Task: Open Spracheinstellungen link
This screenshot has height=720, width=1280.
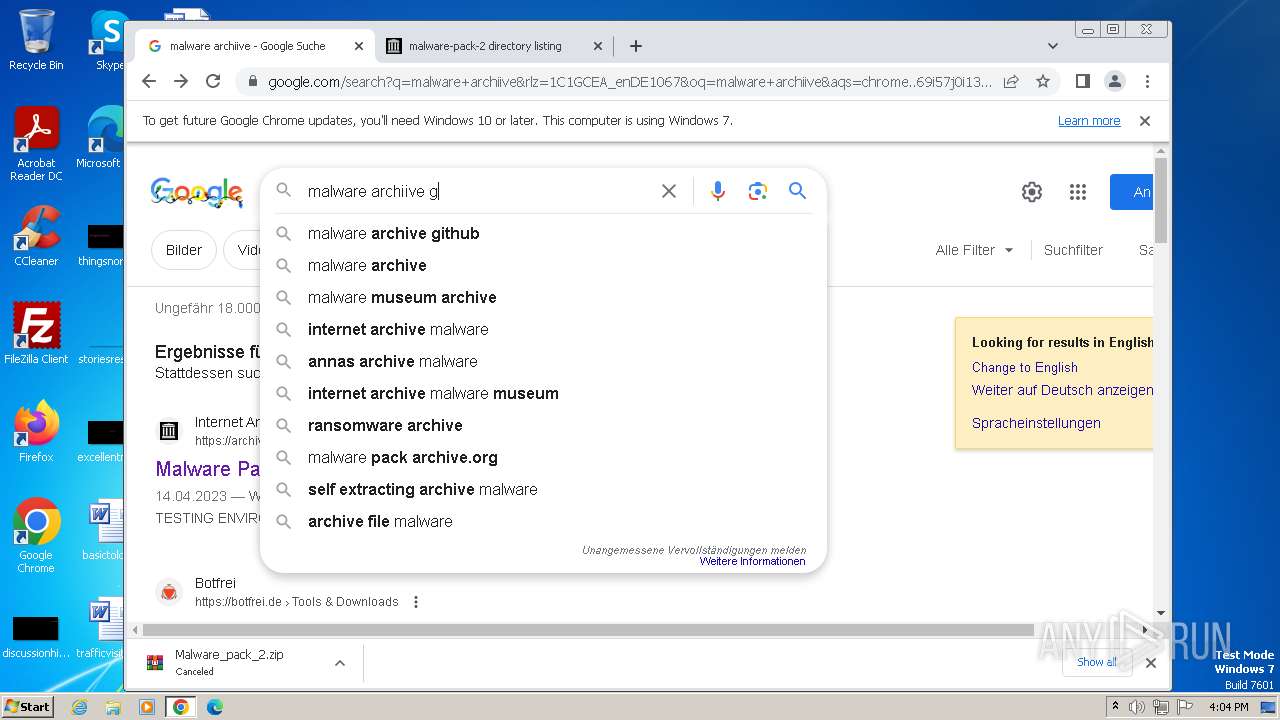Action: click(1036, 423)
